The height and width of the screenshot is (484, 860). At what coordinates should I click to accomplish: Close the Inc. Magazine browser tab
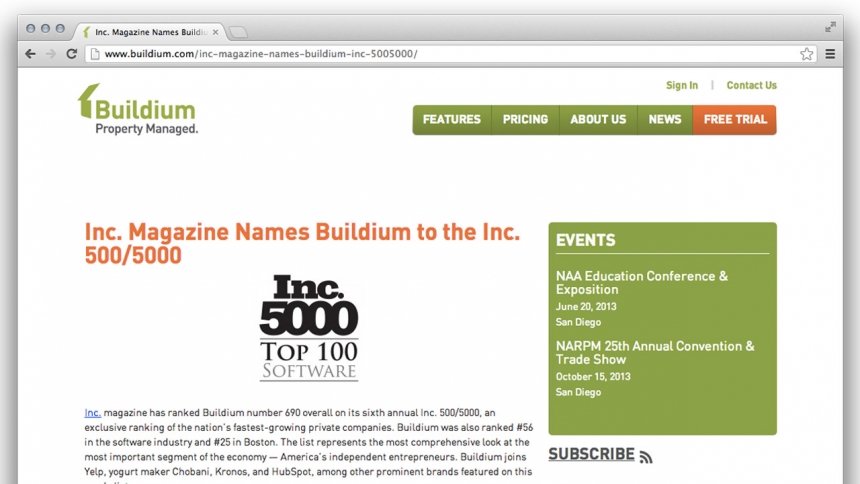(x=215, y=32)
